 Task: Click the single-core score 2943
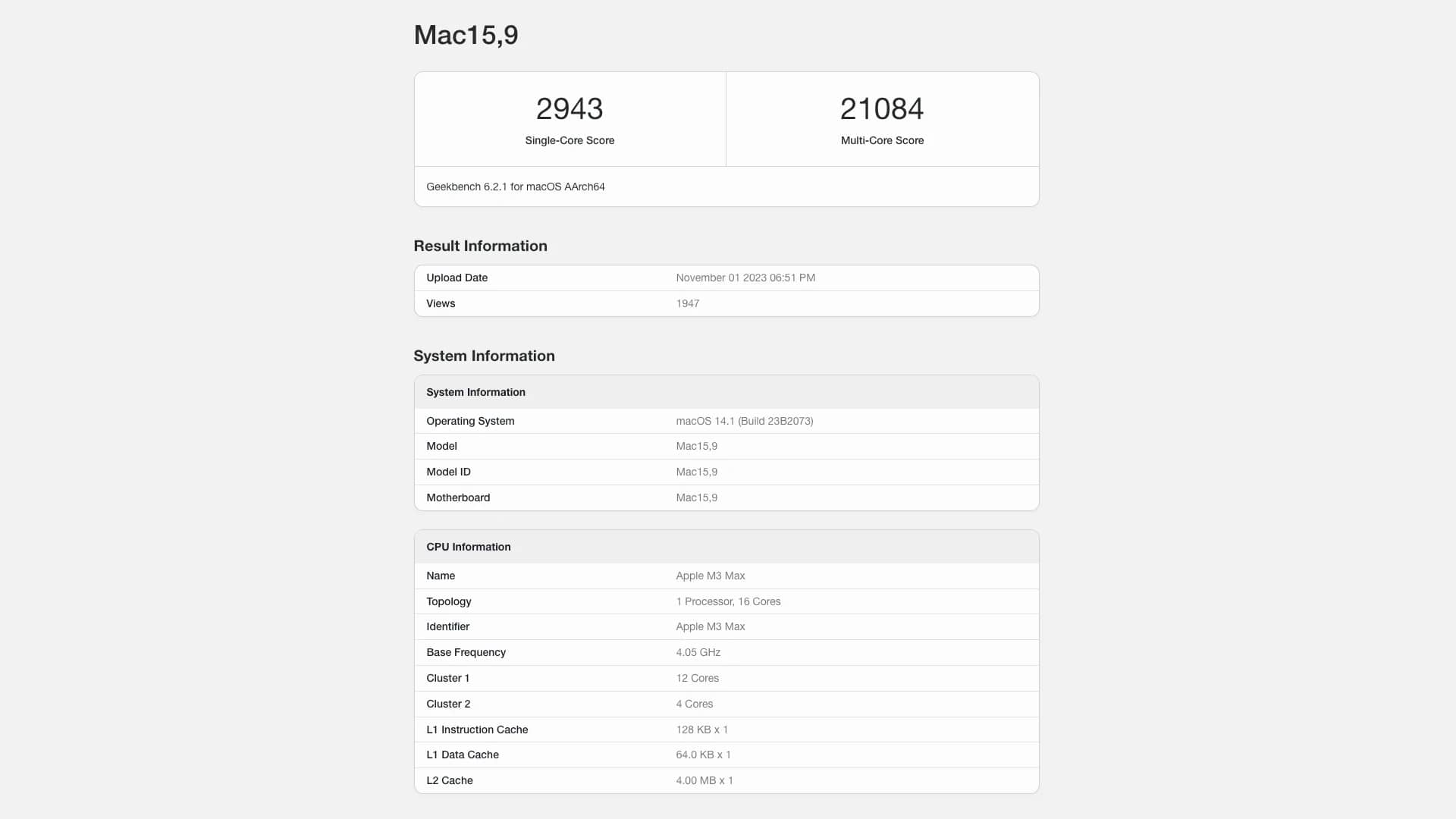[x=570, y=108]
